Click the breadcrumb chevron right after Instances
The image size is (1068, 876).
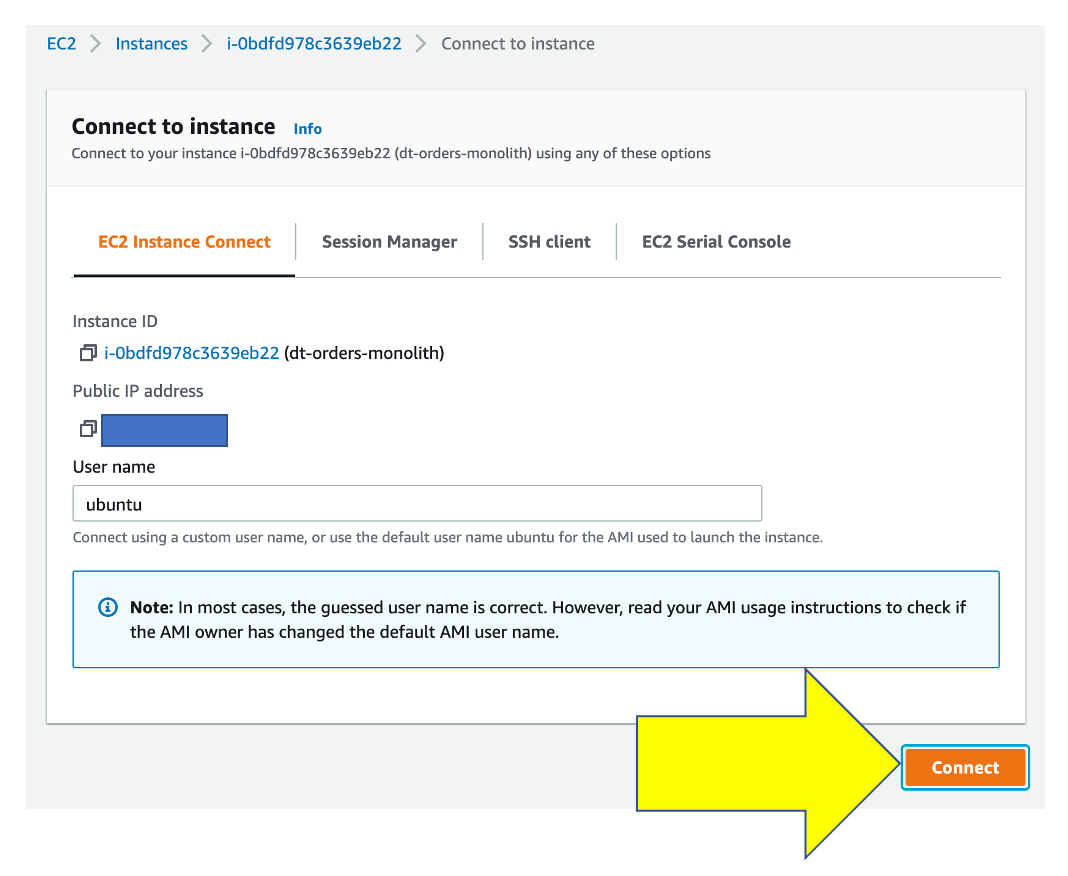207,44
